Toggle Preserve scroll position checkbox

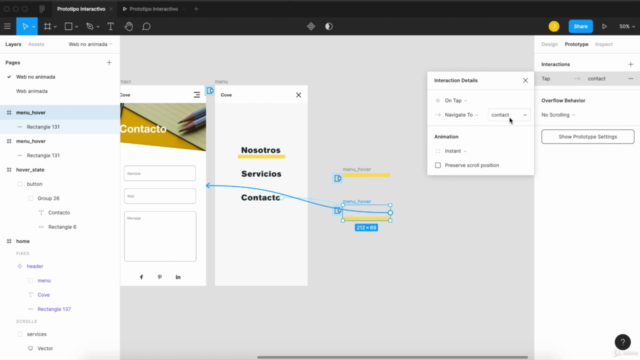pos(438,165)
